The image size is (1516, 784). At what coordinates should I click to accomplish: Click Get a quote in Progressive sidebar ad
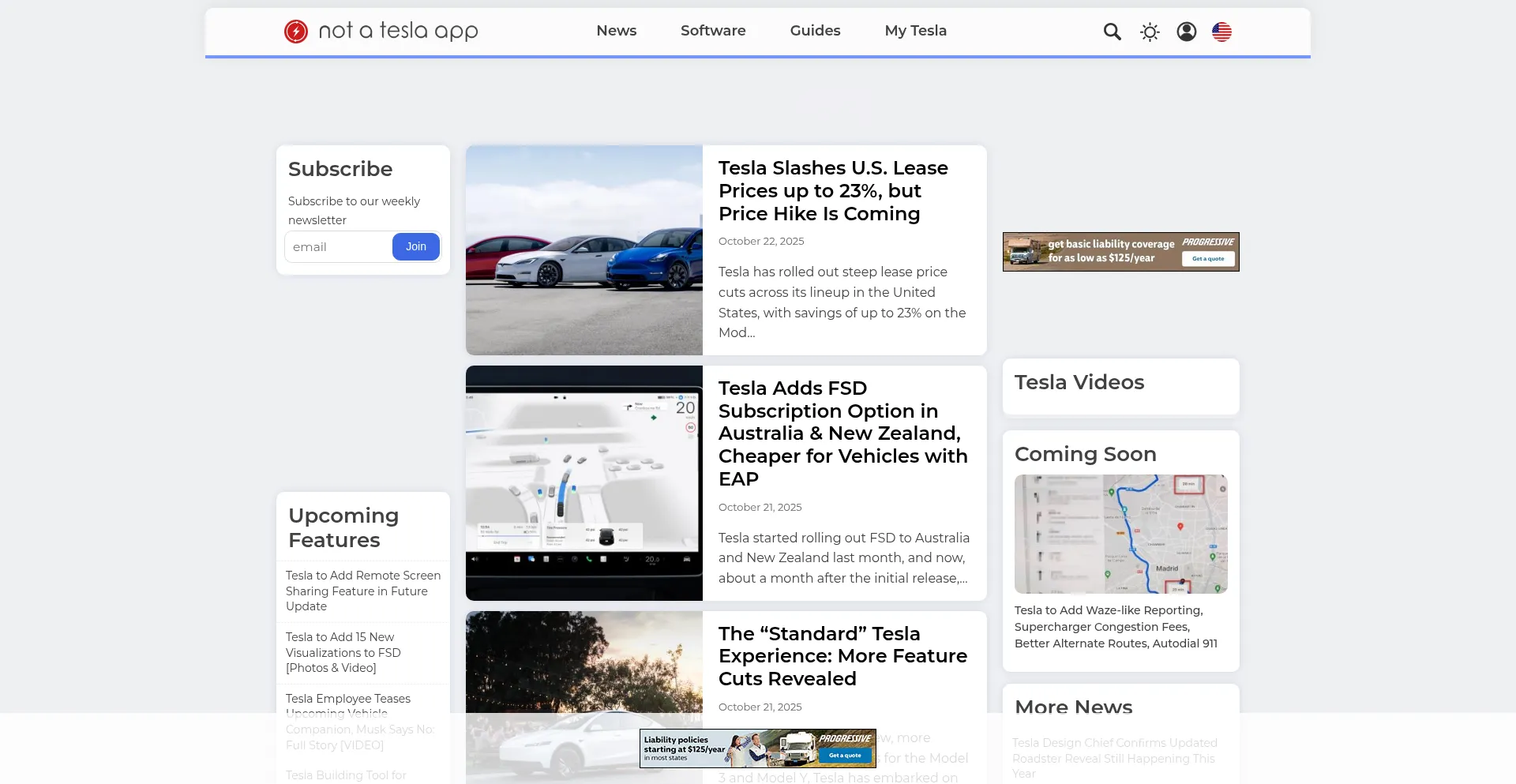click(1207, 259)
